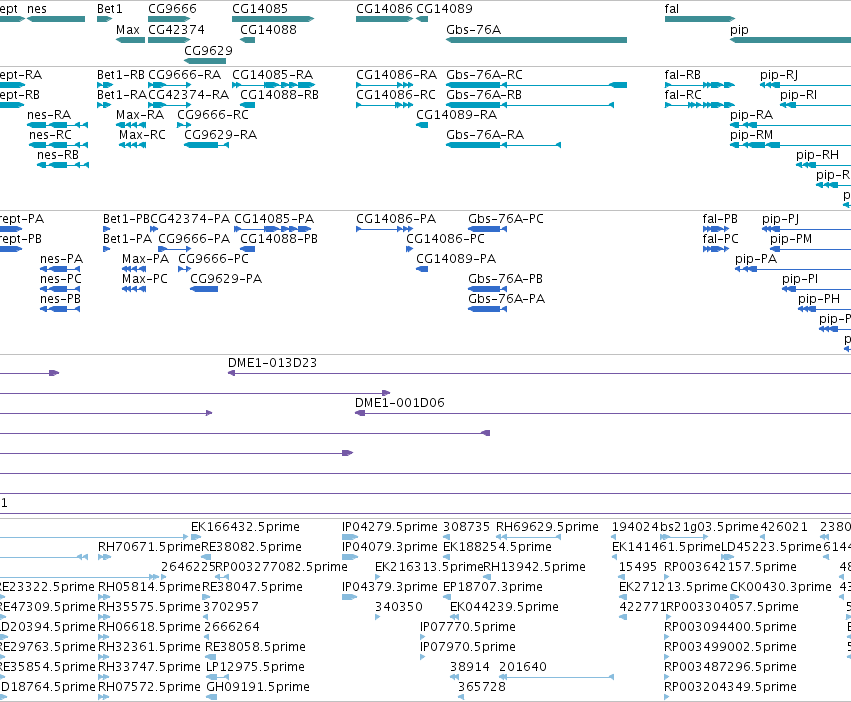Click protein CG42374-PA
Image resolution: width=851 pixels, height=702 pixels.
click(x=190, y=219)
